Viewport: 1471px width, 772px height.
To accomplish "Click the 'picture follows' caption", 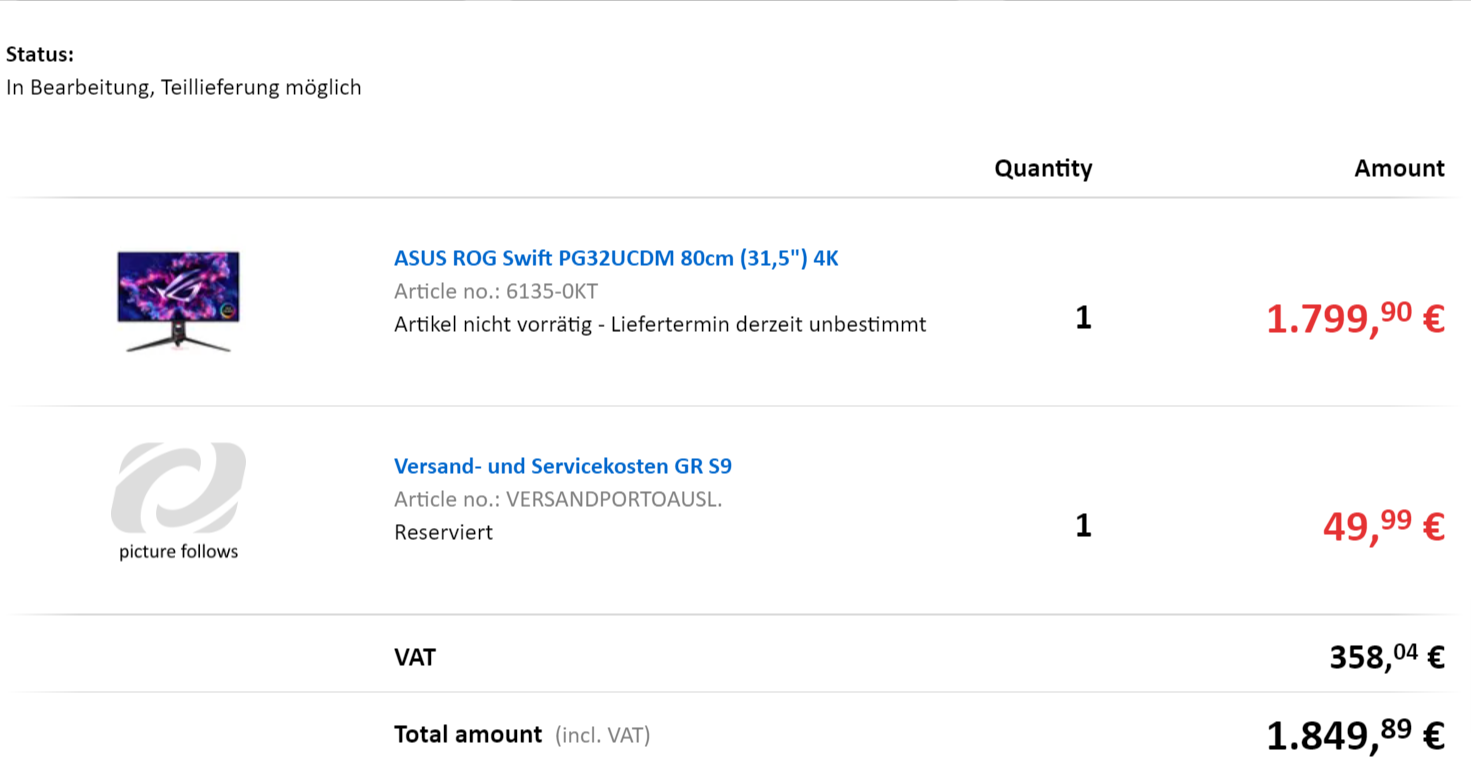I will [x=179, y=551].
